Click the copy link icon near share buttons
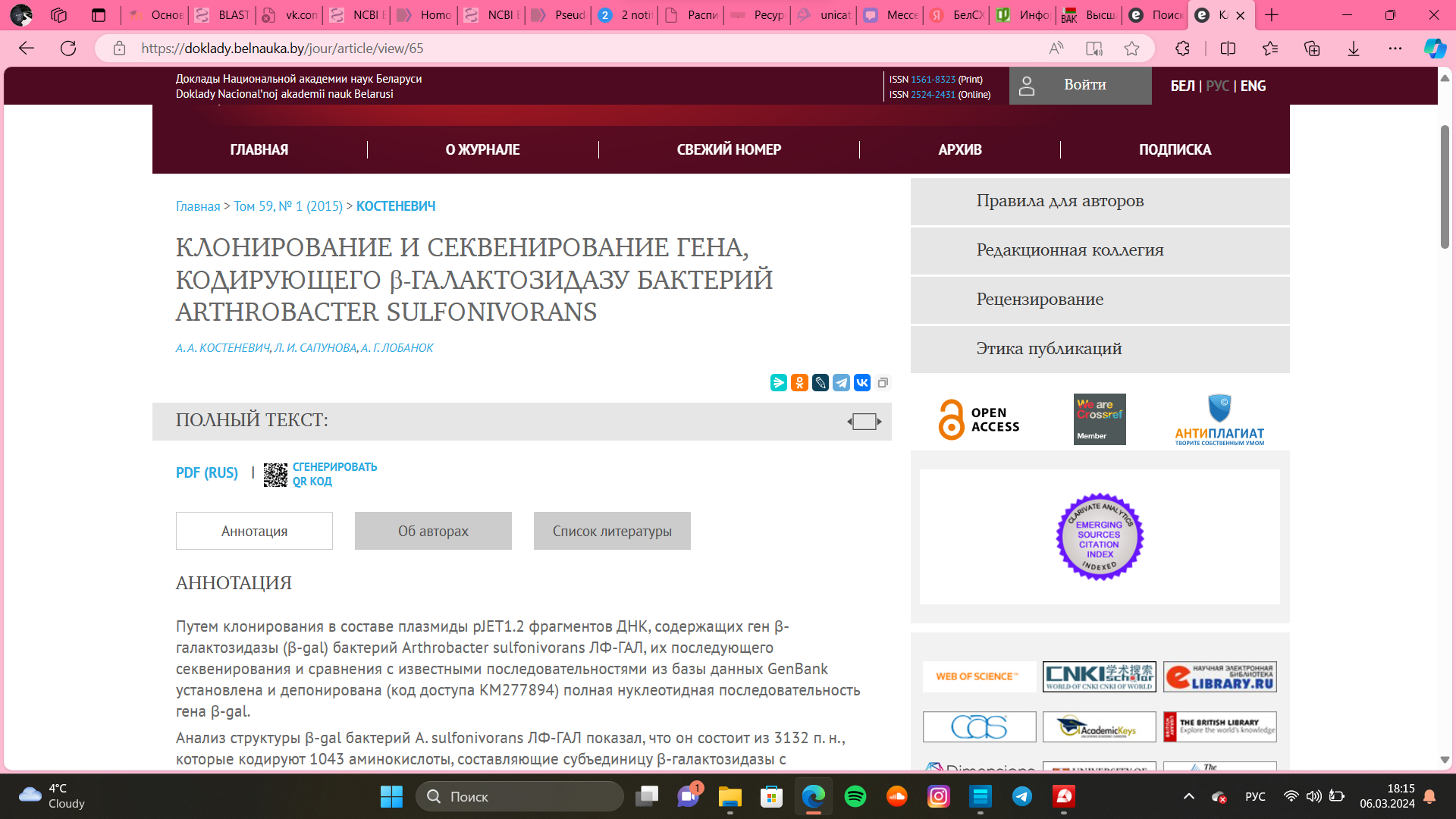Viewport: 1456px width, 819px height. [x=883, y=382]
